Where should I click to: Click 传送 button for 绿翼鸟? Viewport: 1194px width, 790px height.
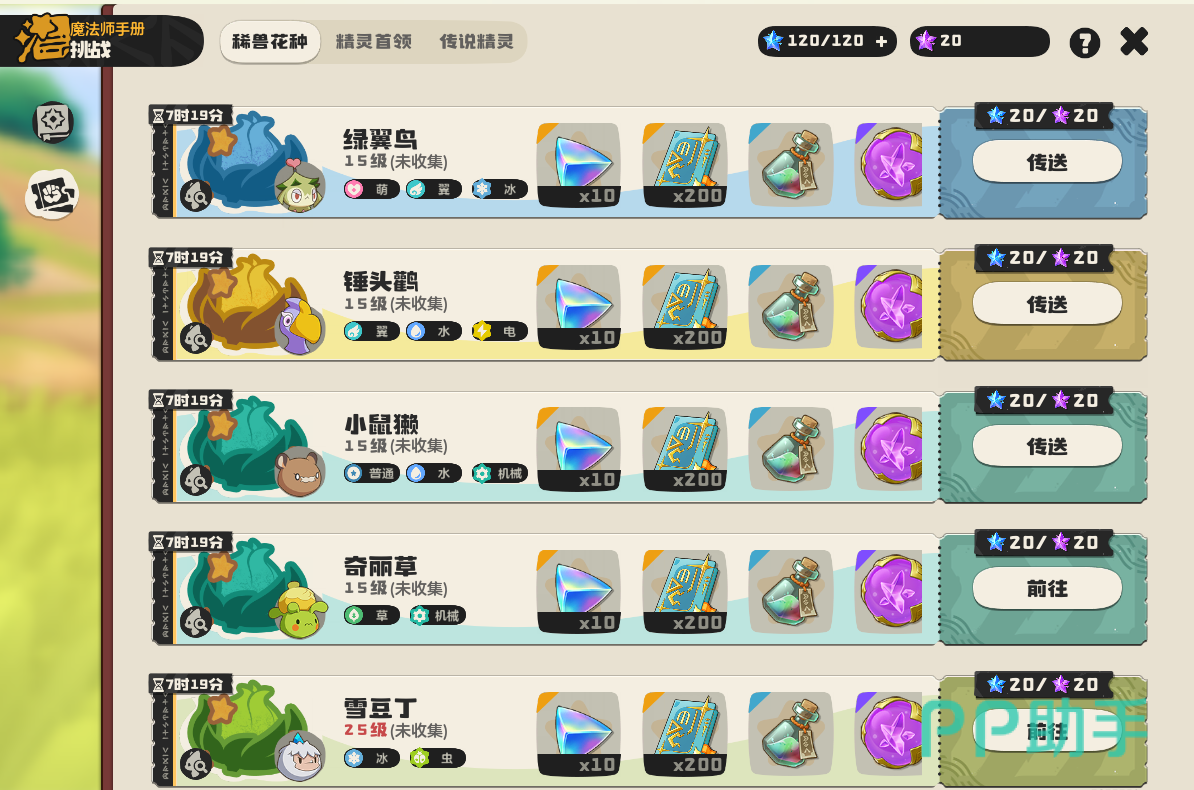click(1047, 162)
